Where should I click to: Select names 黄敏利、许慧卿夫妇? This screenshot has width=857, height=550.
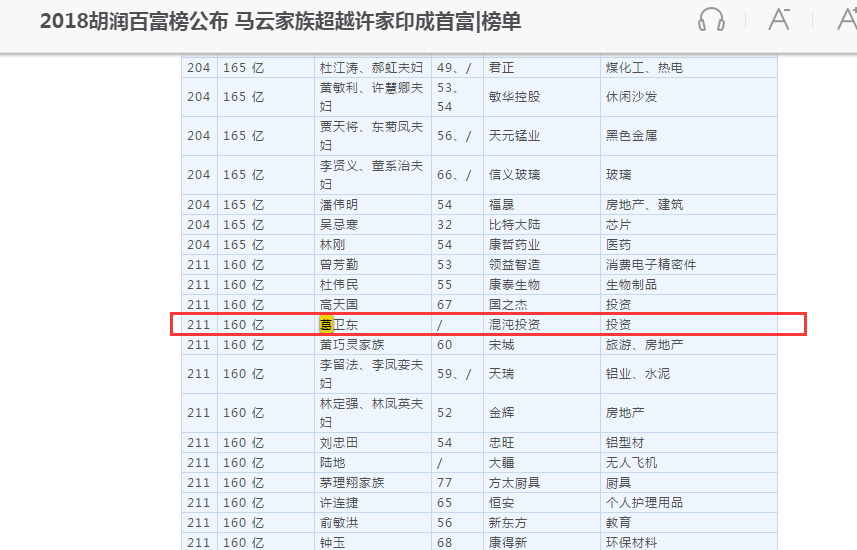click(372, 97)
